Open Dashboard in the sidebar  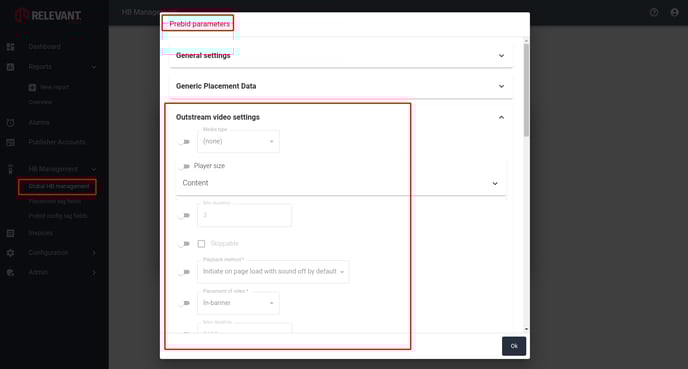coord(44,47)
